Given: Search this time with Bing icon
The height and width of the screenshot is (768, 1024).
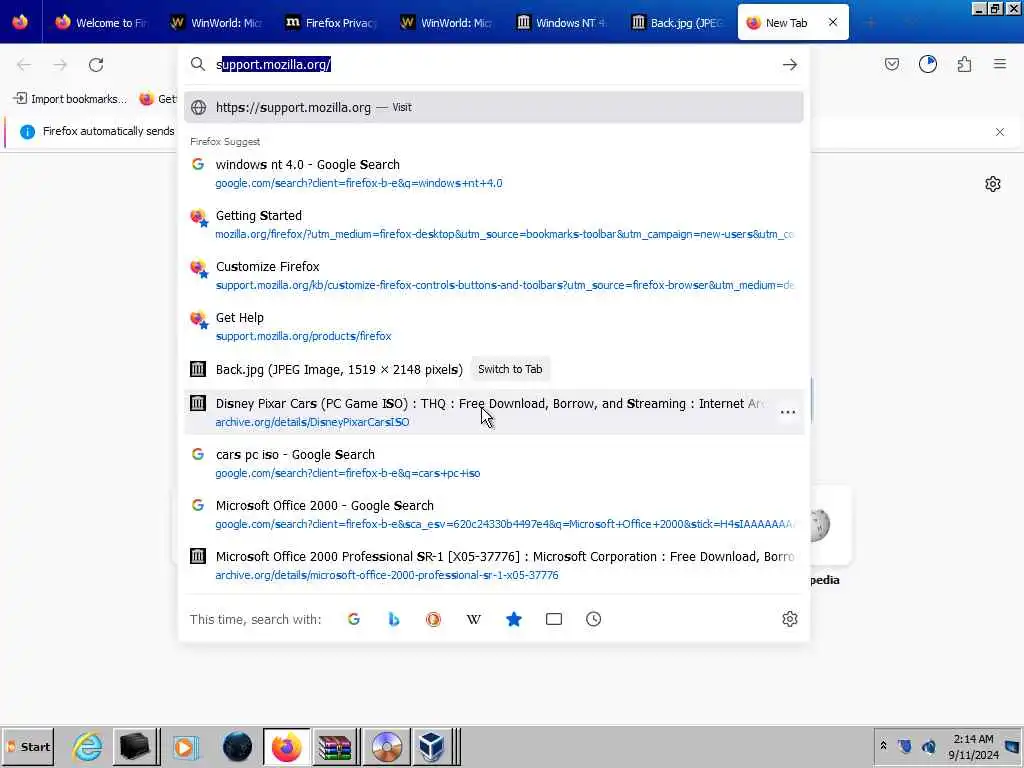Looking at the screenshot, I should click(394, 619).
